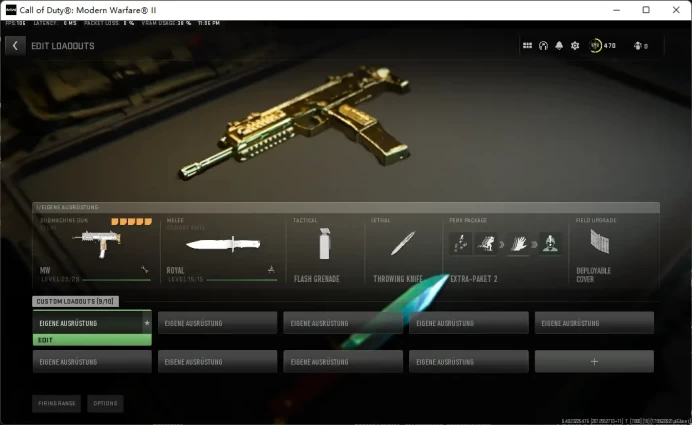Toggle the favorite star on the selected loadout
The height and width of the screenshot is (425, 692).
[x=147, y=323]
